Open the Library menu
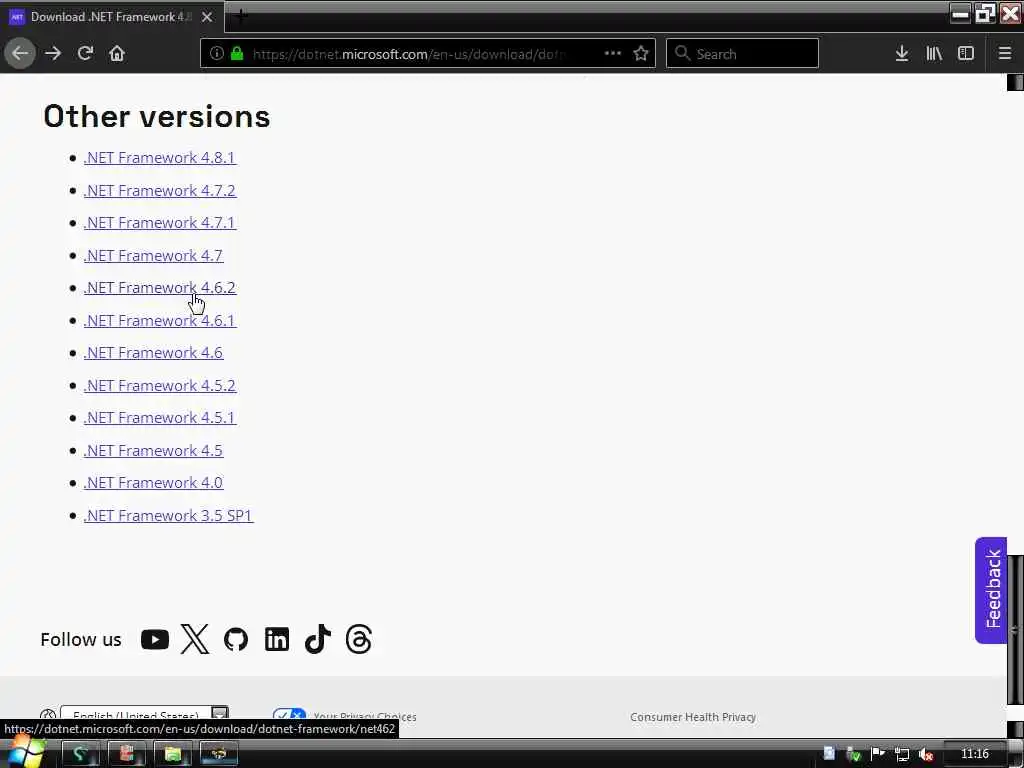Screen dimensions: 1024x768 coord(934,54)
